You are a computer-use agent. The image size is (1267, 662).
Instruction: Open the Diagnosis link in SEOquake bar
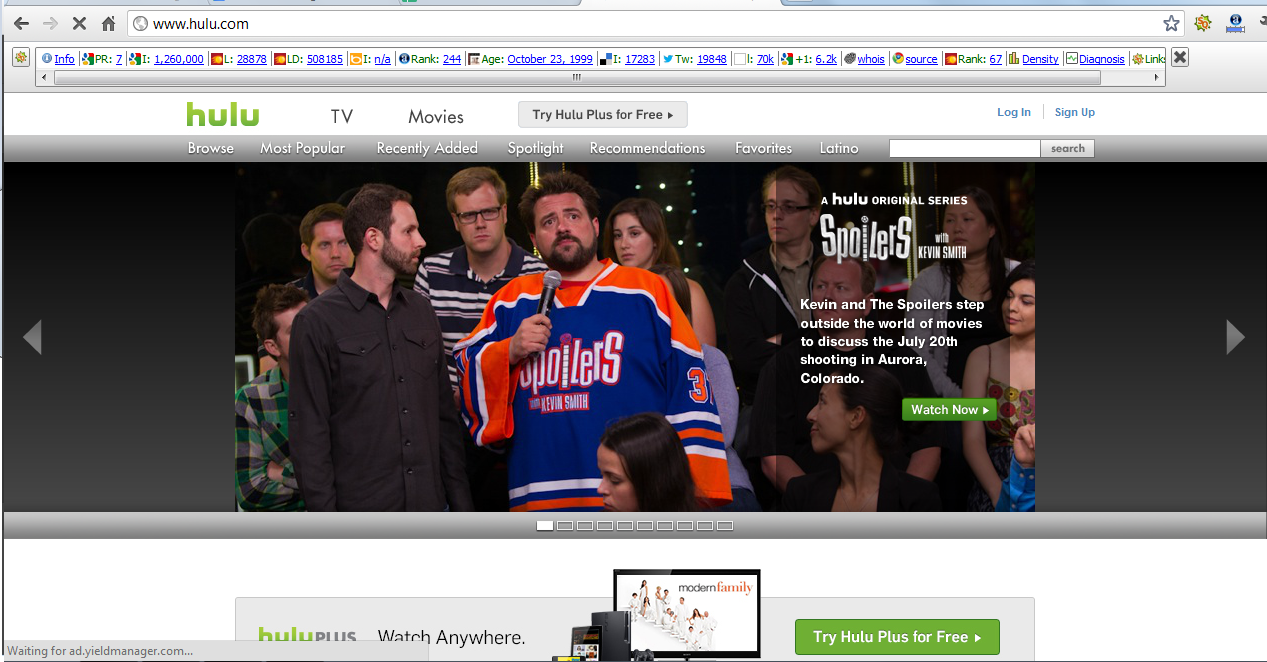coord(1102,59)
